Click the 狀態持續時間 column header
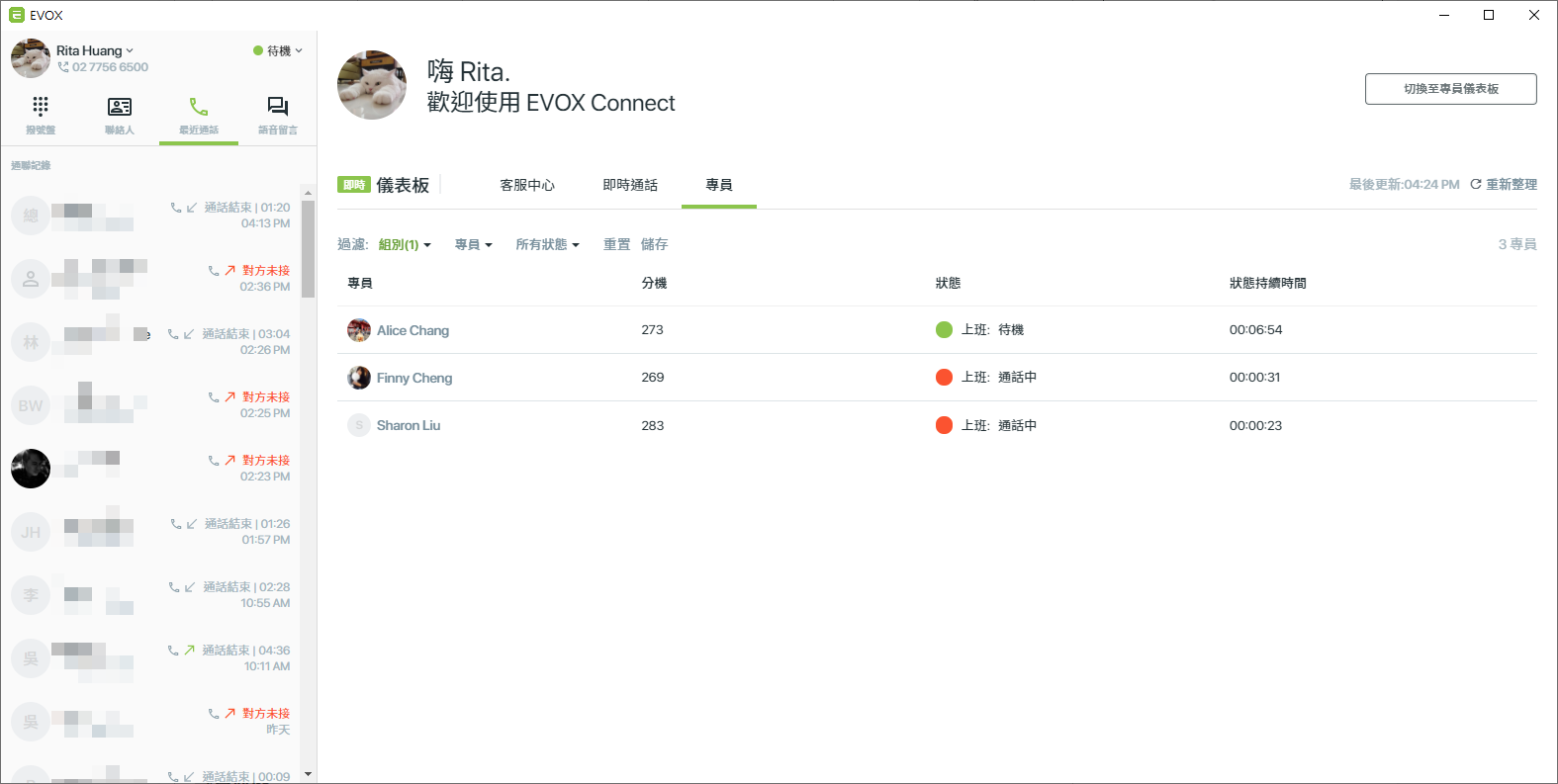Image resolution: width=1558 pixels, height=784 pixels. (1268, 284)
